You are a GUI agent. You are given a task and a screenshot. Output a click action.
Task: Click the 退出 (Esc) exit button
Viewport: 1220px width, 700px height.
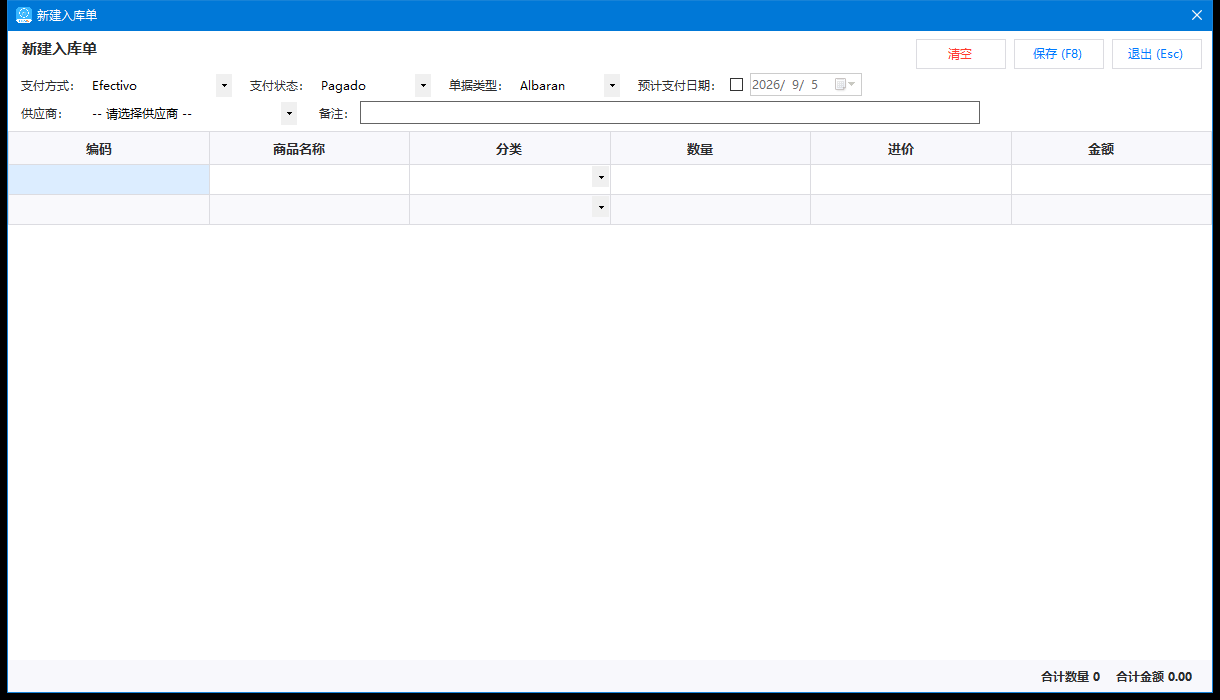point(1156,54)
